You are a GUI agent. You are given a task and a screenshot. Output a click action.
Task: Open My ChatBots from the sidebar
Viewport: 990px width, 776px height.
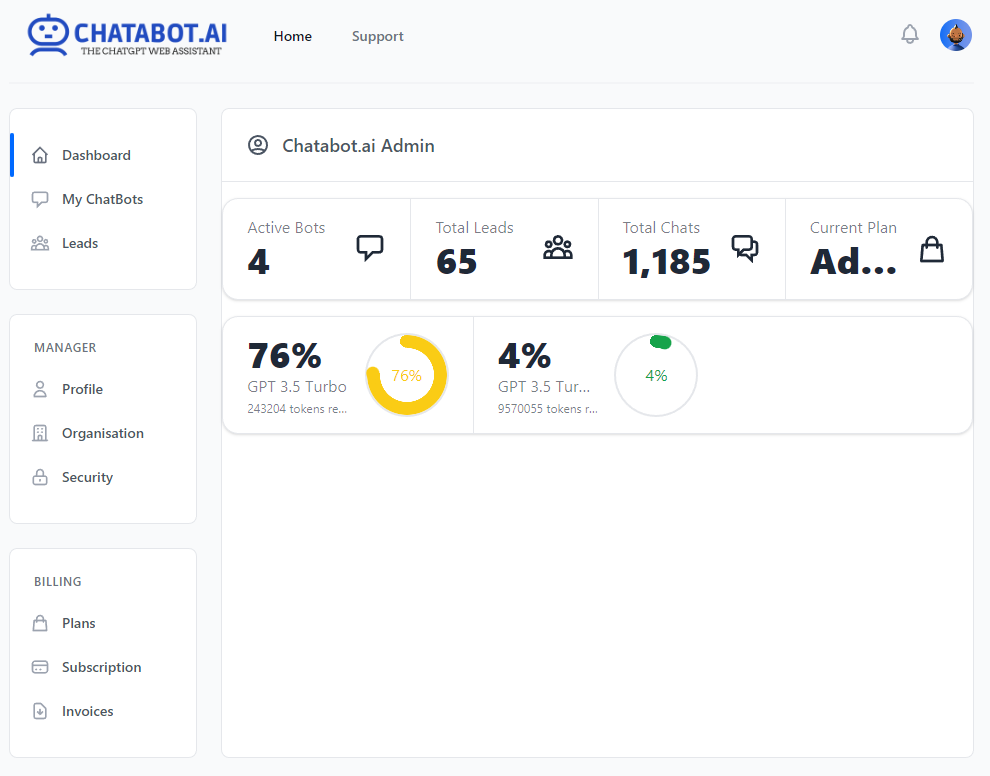click(102, 199)
